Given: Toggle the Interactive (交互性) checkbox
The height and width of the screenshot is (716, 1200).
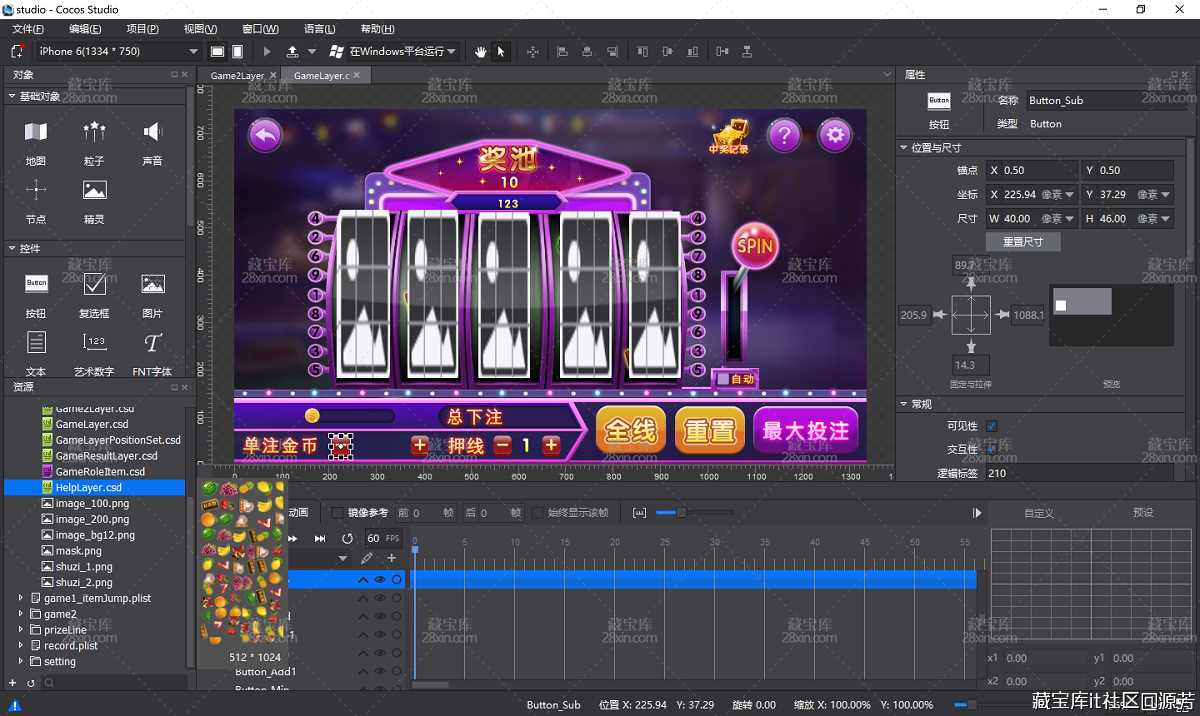Looking at the screenshot, I should pyautogui.click(x=992, y=449).
